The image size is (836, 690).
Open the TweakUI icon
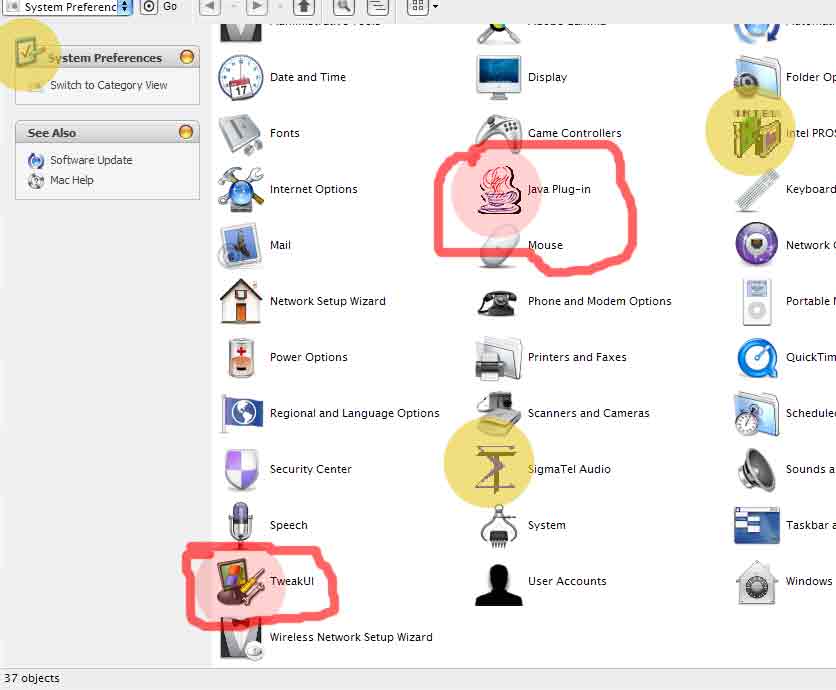[x=241, y=581]
